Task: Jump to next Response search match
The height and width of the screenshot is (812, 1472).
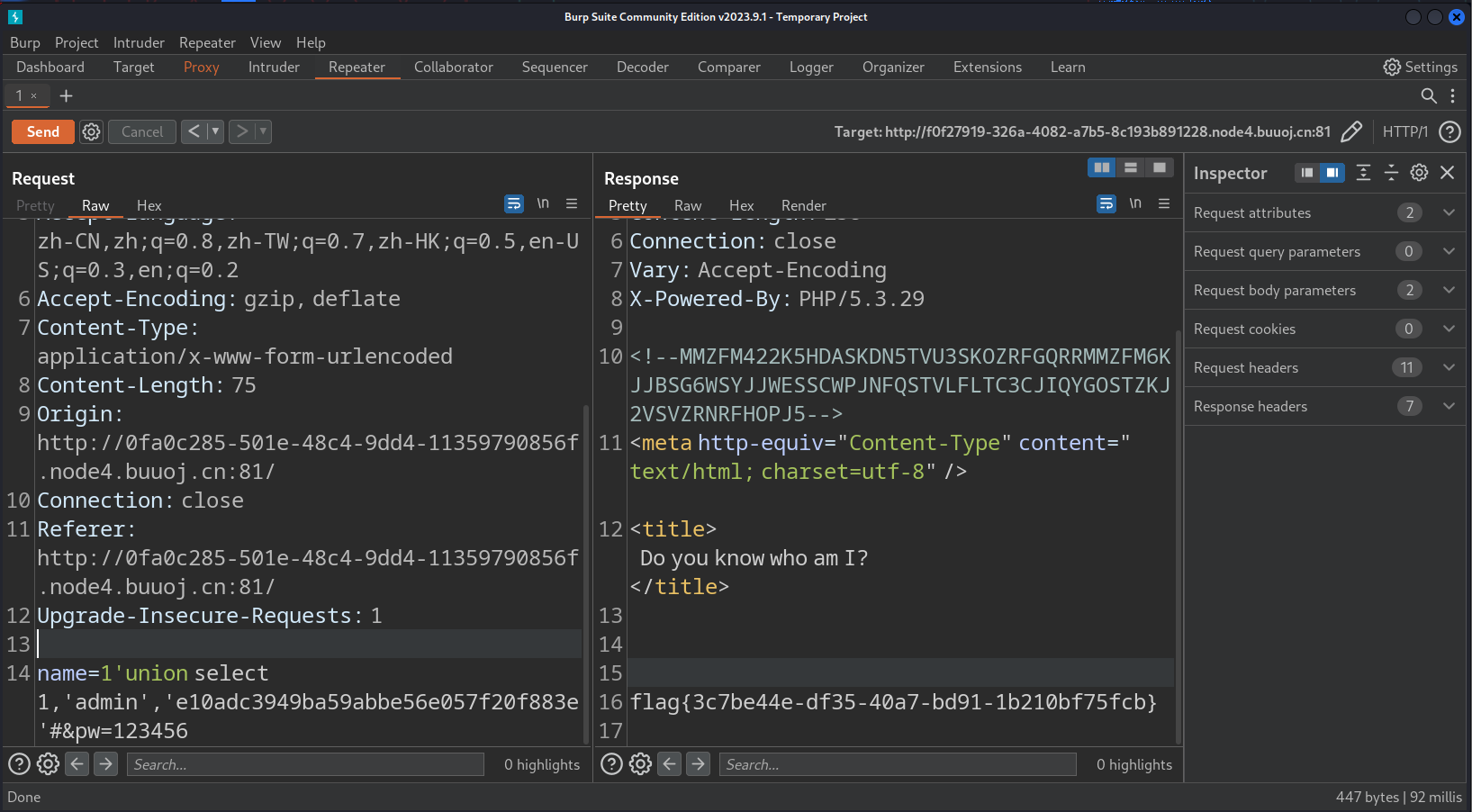Action: 699,764
